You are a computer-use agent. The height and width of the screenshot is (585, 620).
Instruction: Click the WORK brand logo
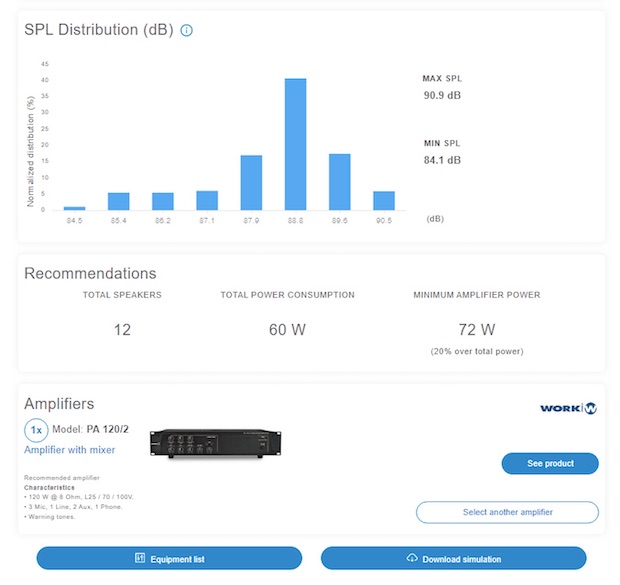coord(568,408)
